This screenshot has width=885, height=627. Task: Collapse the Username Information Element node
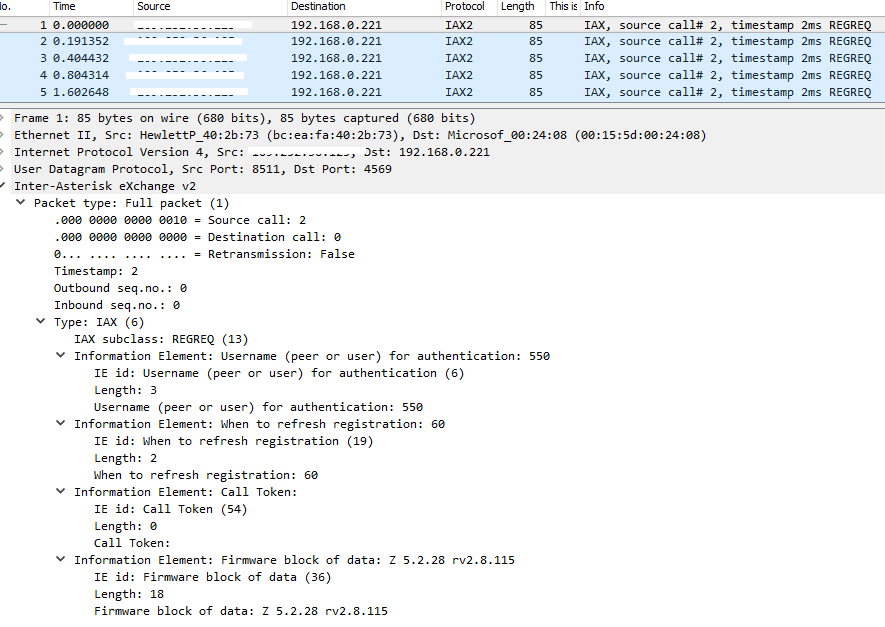pos(61,356)
